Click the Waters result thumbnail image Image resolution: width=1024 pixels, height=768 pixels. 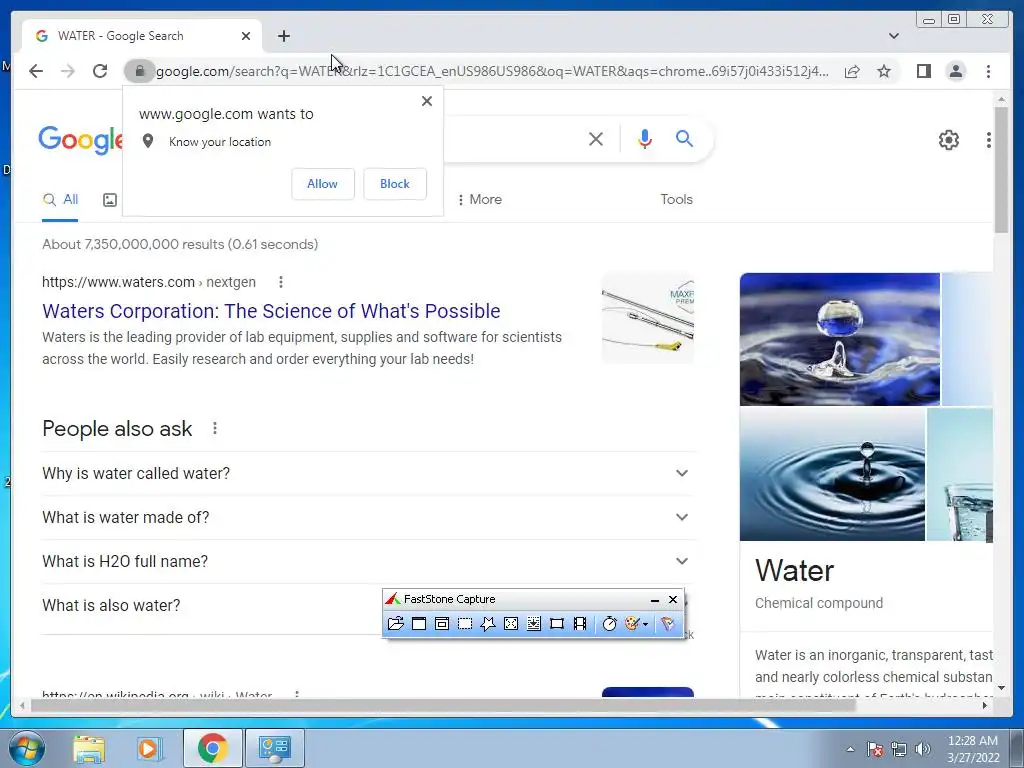pos(647,318)
